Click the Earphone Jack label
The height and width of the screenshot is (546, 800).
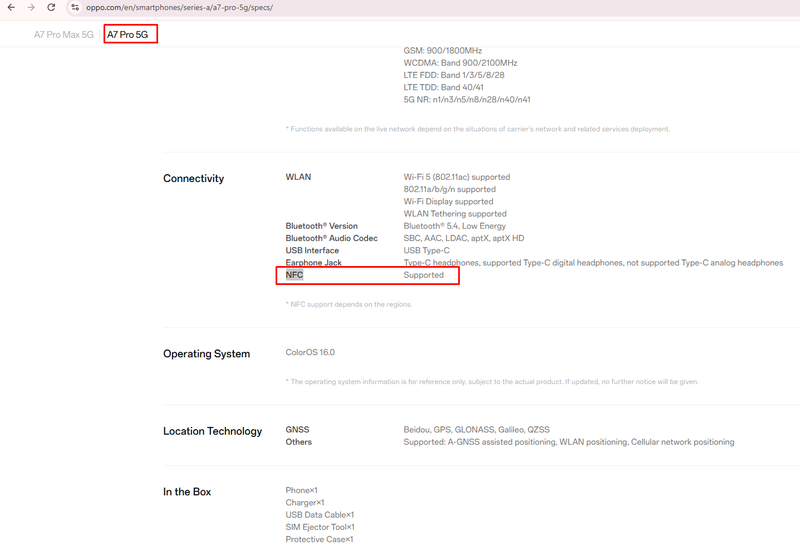click(313, 263)
